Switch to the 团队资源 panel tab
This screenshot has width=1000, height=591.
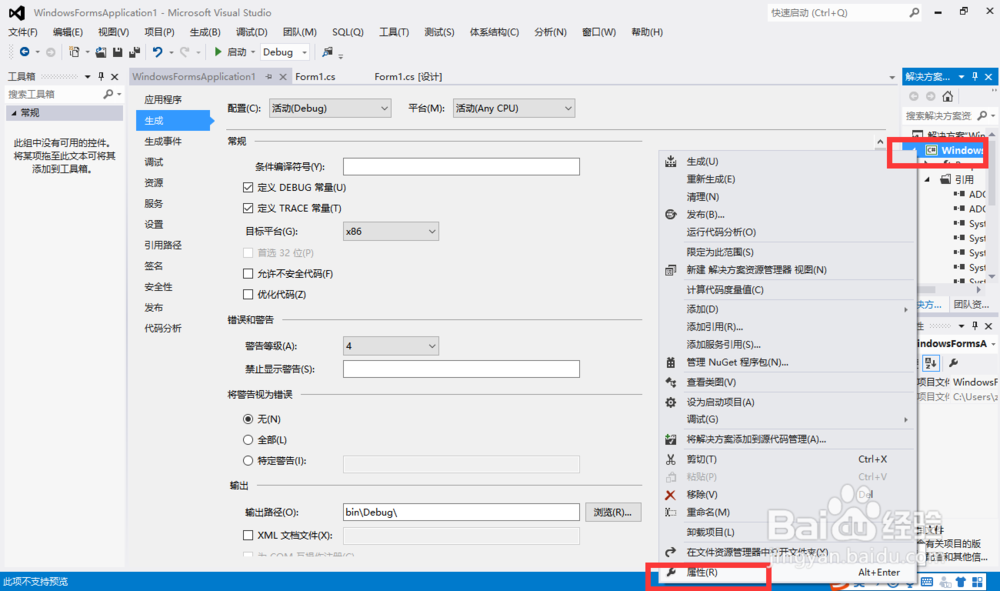tap(971, 305)
